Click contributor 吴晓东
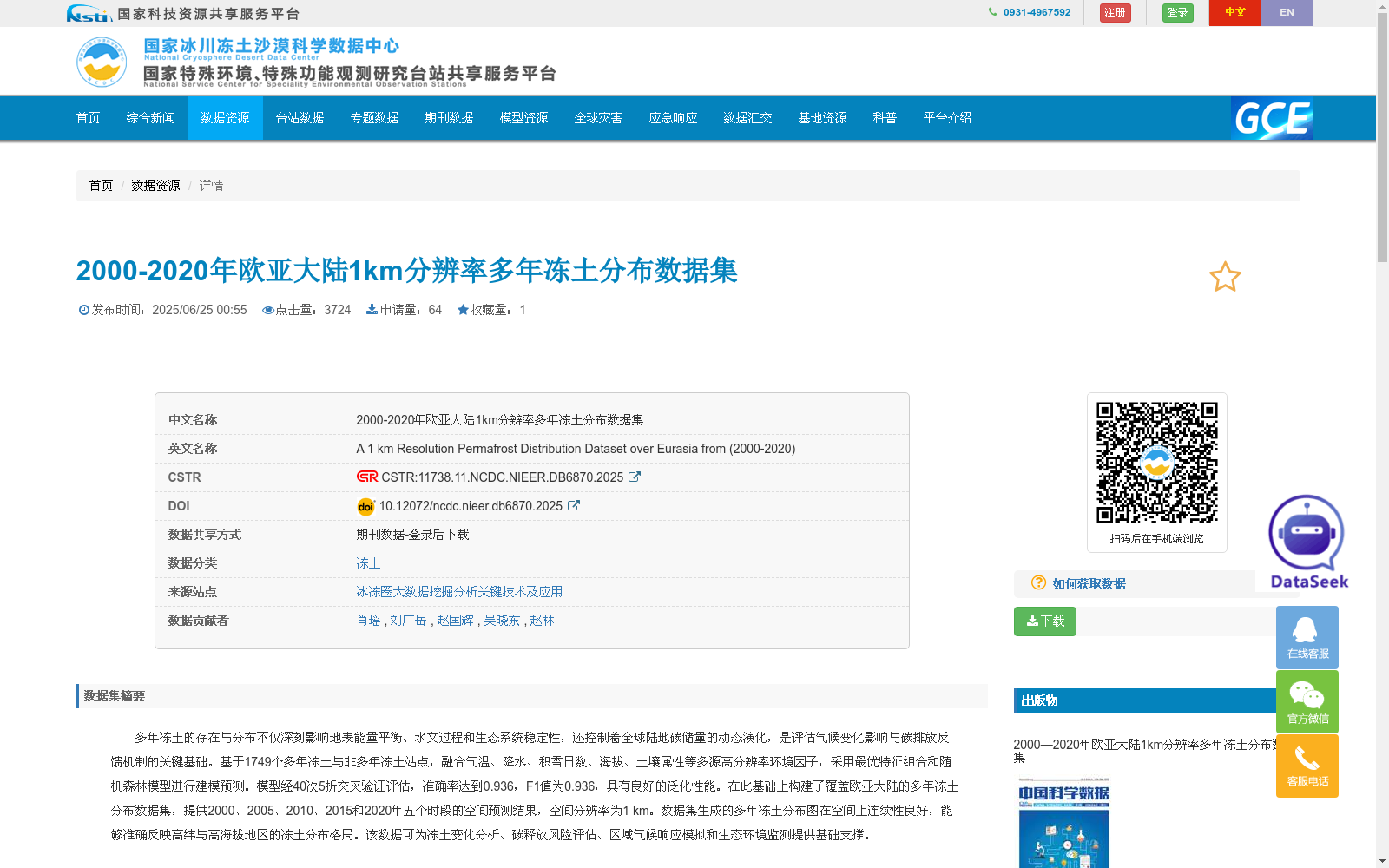Screen dimensions: 1389x868 coord(502,621)
